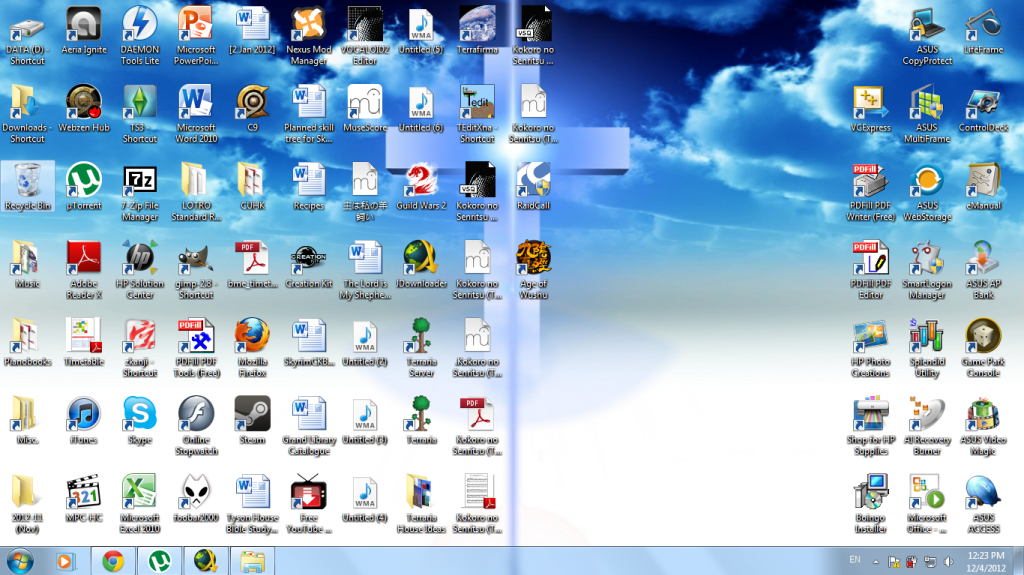Open Windows Explorer from the taskbar

252,561
